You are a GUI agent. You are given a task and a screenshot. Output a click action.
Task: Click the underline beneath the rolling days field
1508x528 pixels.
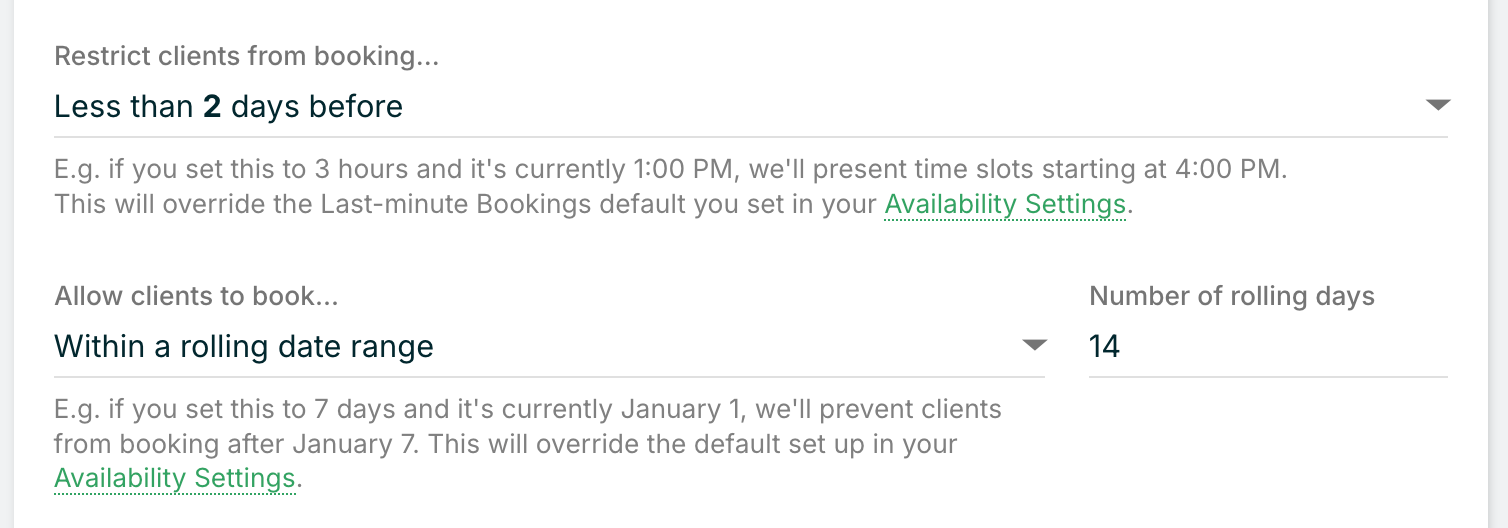[x=1268, y=377]
